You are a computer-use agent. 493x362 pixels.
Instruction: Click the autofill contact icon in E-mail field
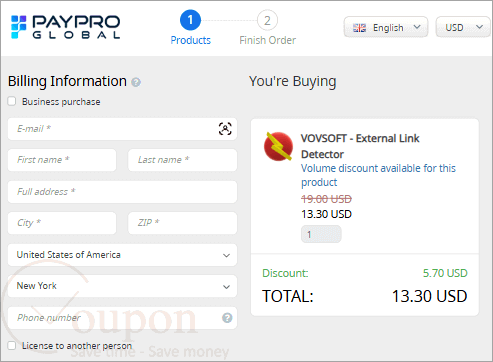tap(225, 129)
